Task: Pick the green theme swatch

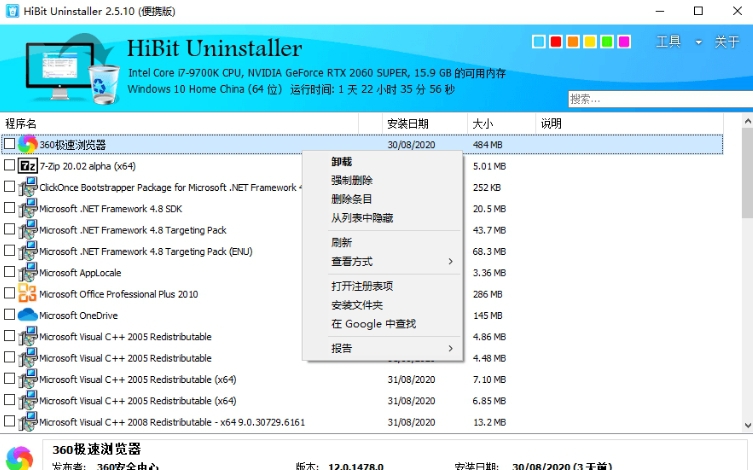Action: [x=607, y=42]
